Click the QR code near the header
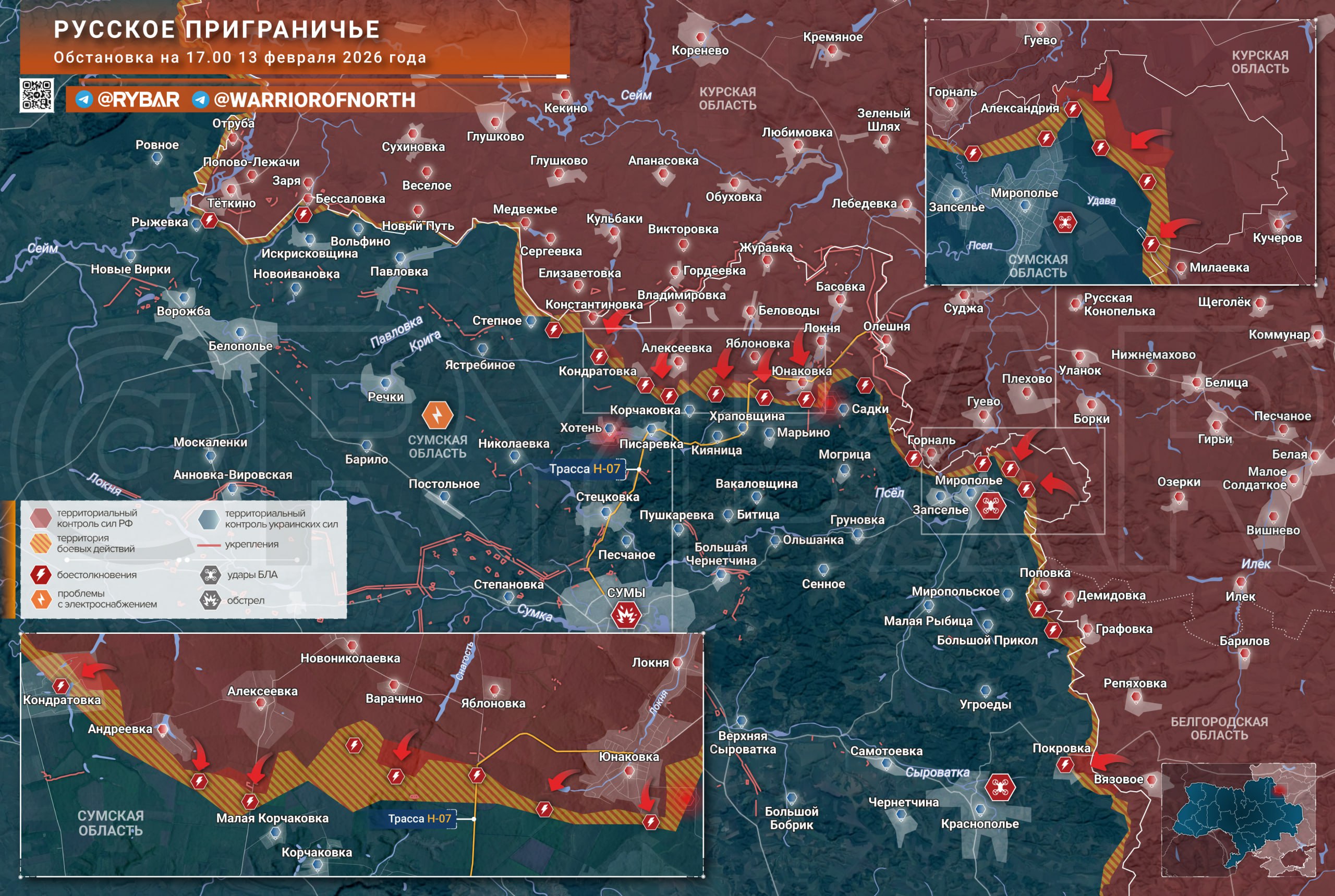1335x896 pixels. pos(37,95)
